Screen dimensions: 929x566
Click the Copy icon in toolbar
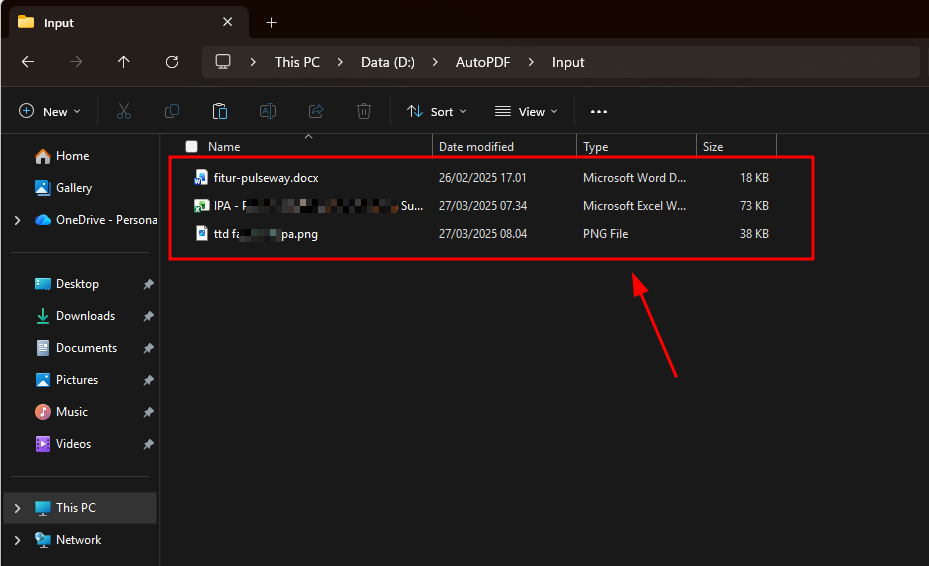172,111
